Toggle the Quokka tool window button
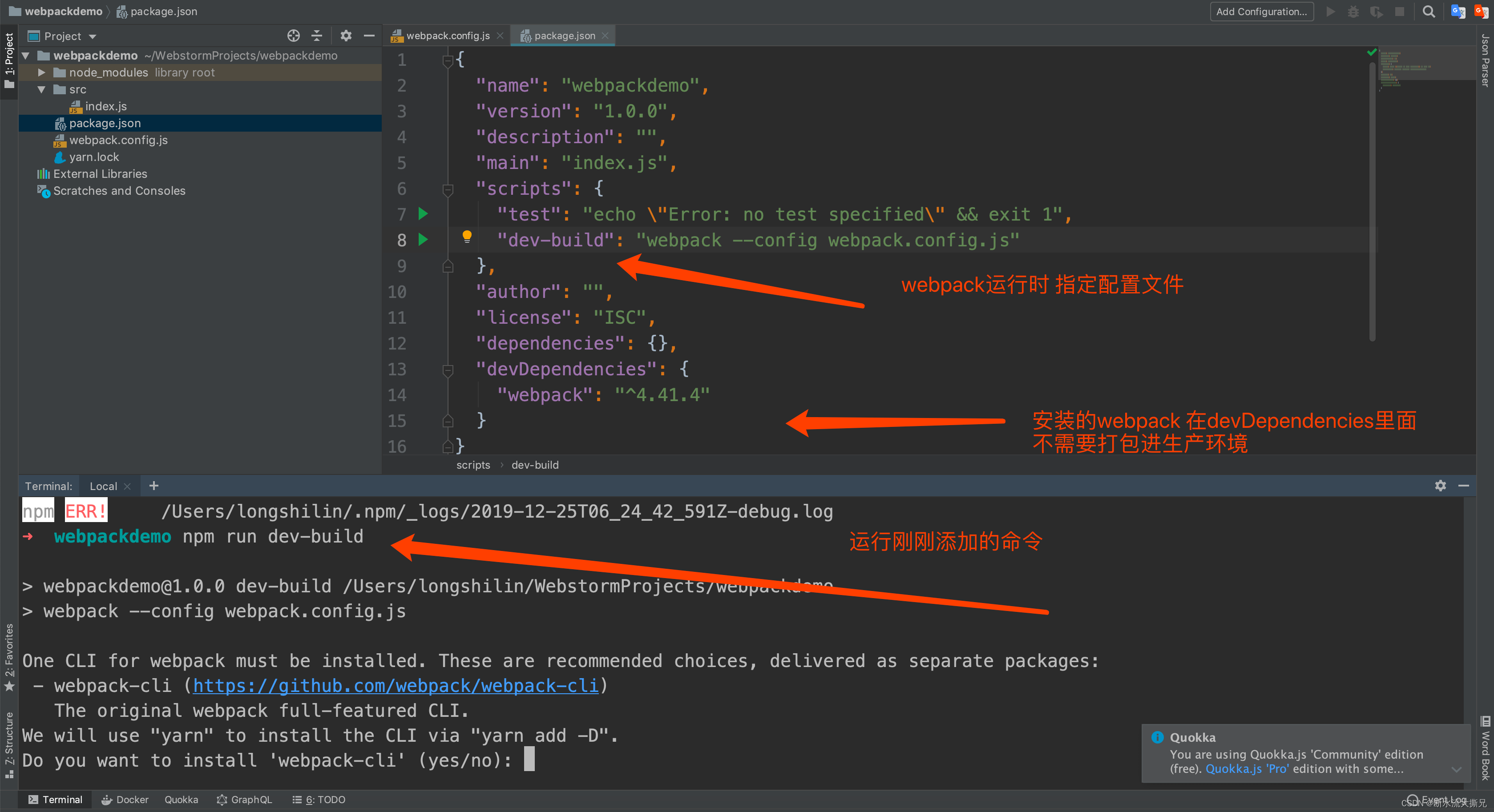Image resolution: width=1494 pixels, height=812 pixels. [181, 800]
